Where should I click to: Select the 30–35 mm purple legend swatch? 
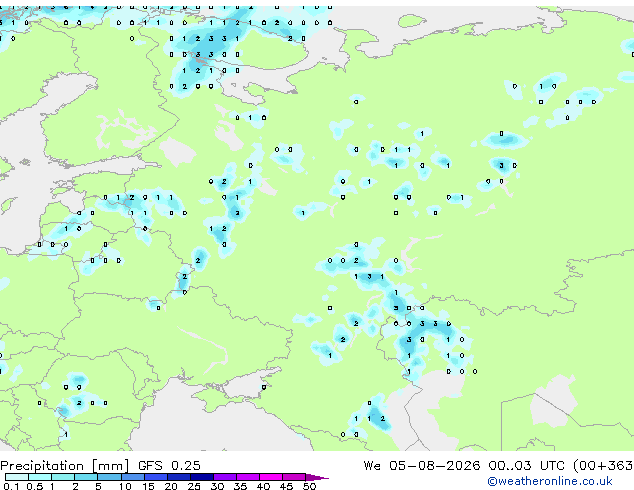[225, 477]
